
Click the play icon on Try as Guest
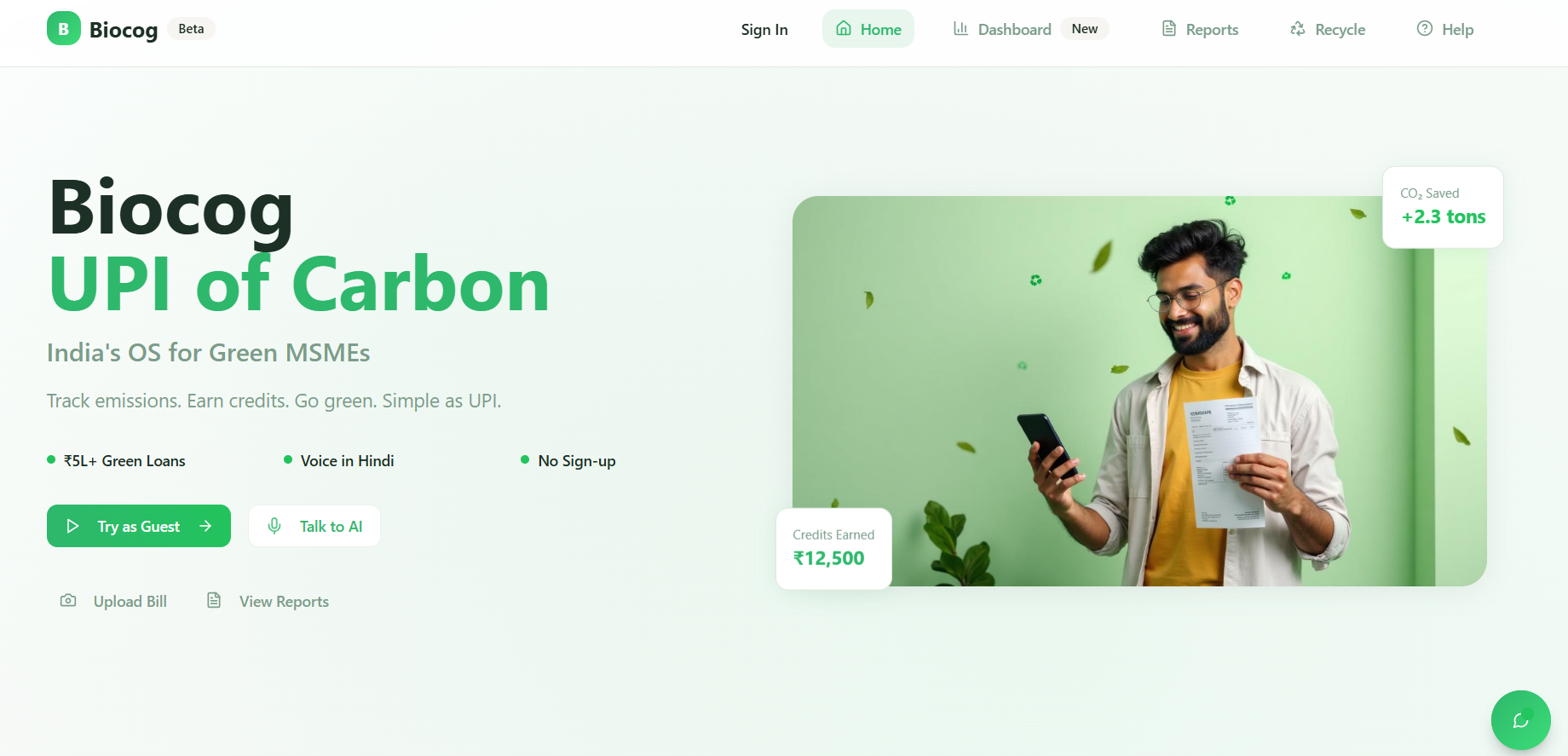(x=72, y=526)
